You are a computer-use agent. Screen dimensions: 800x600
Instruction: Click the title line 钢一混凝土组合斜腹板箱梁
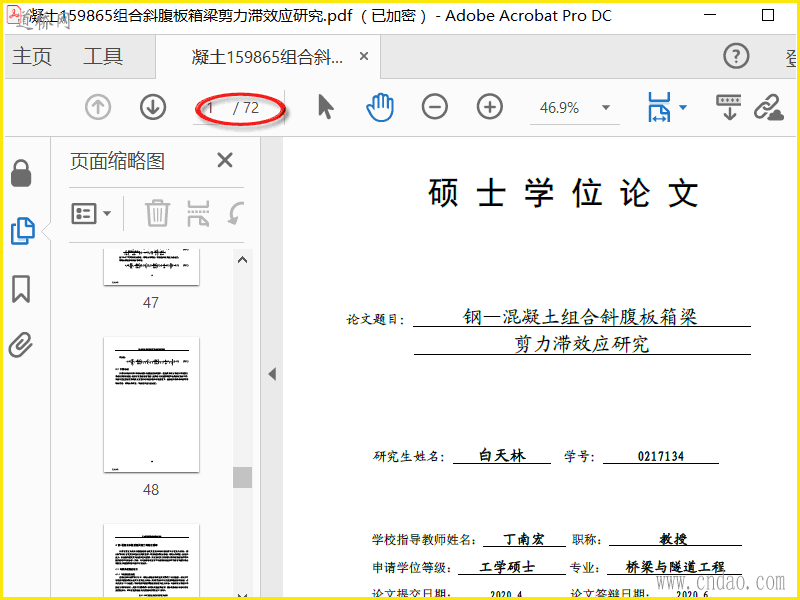pyautogui.click(x=580, y=317)
